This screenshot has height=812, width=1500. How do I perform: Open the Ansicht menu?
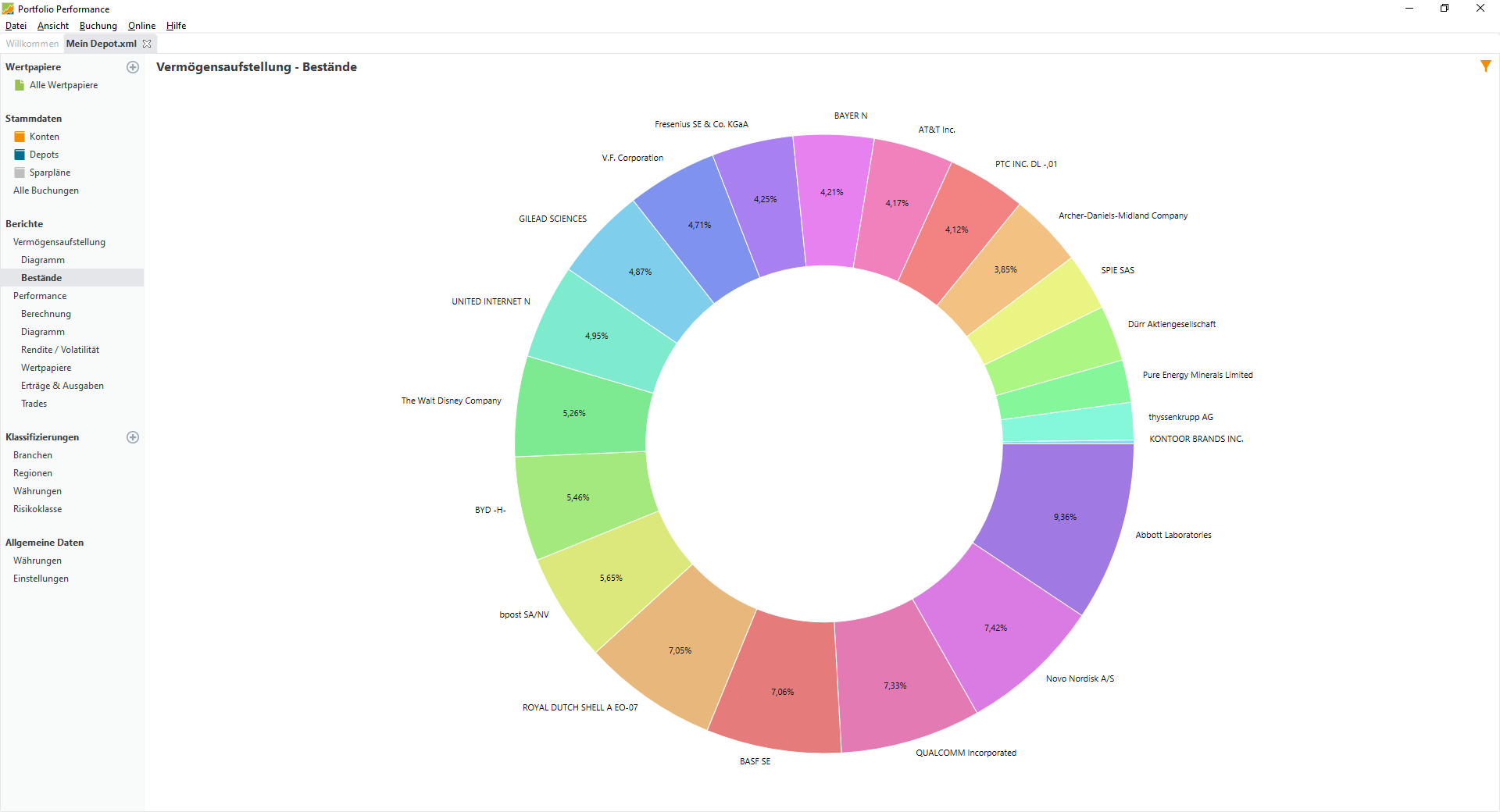tap(53, 26)
